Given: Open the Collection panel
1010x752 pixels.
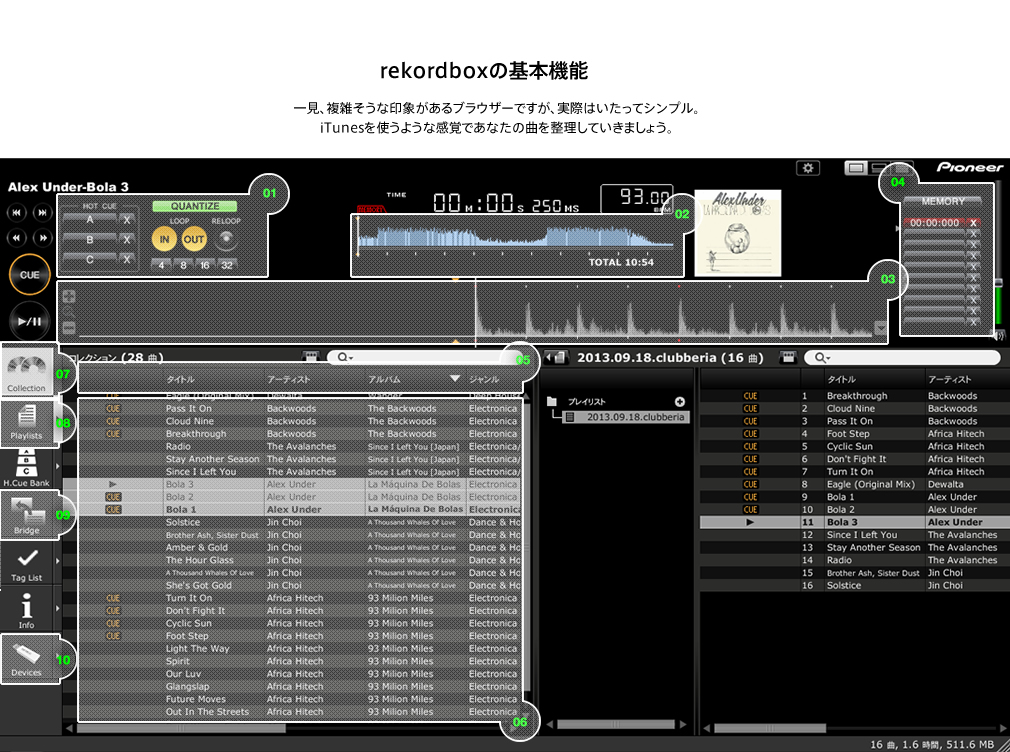Looking at the screenshot, I should (x=26, y=372).
